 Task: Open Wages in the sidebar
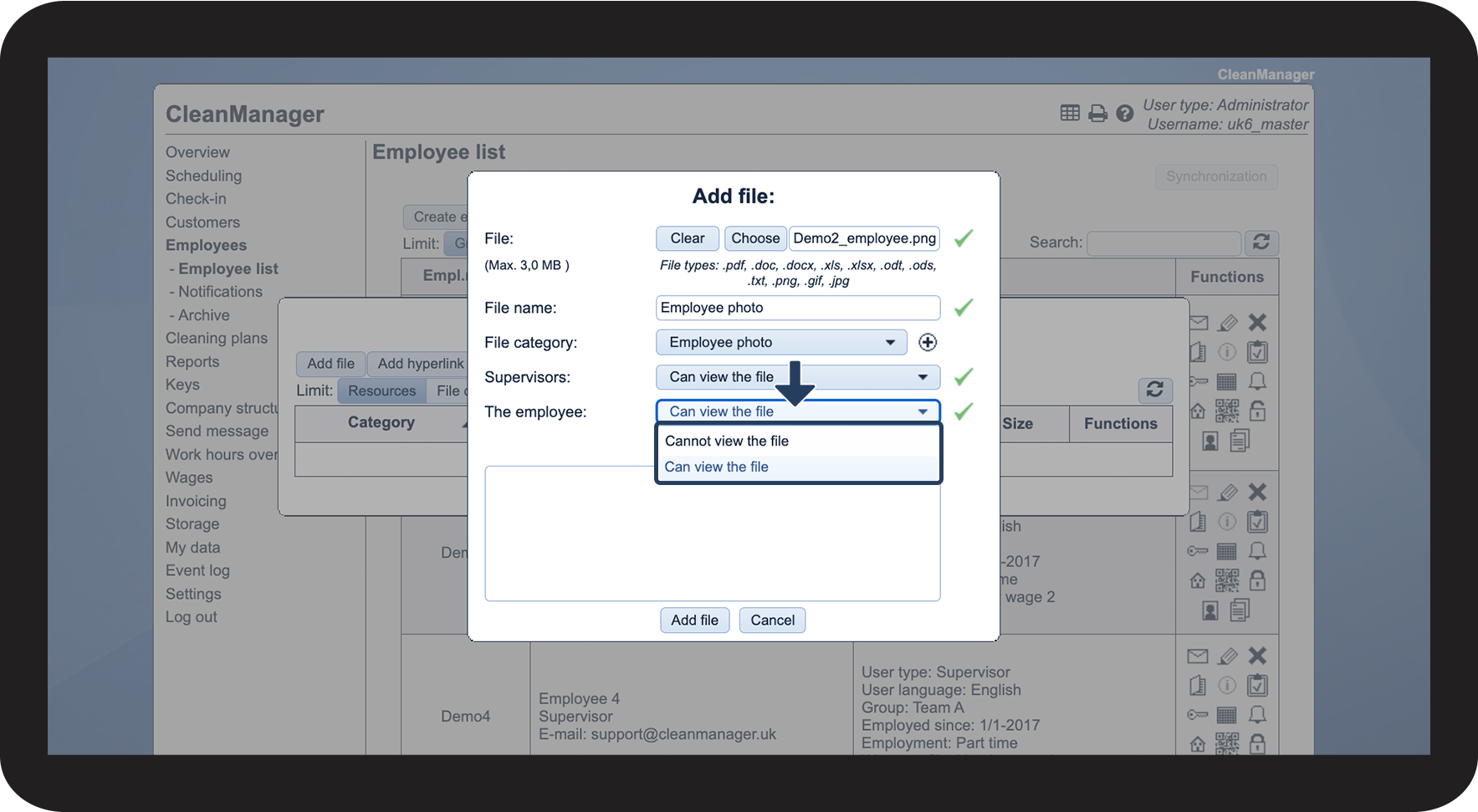pos(189,477)
